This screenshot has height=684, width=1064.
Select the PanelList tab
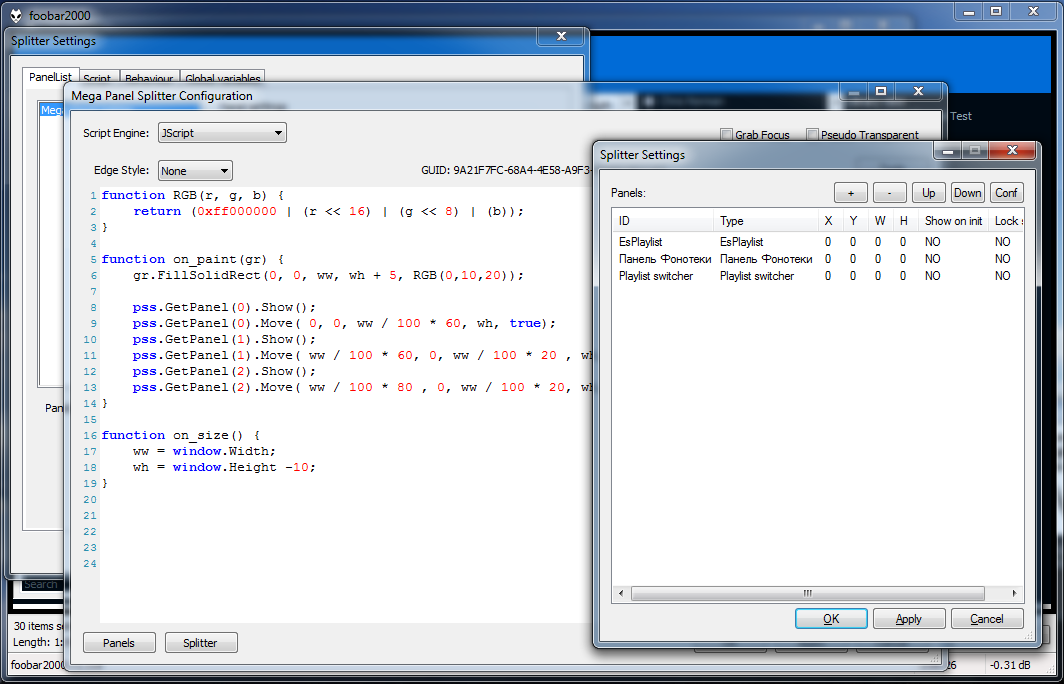click(x=50, y=77)
